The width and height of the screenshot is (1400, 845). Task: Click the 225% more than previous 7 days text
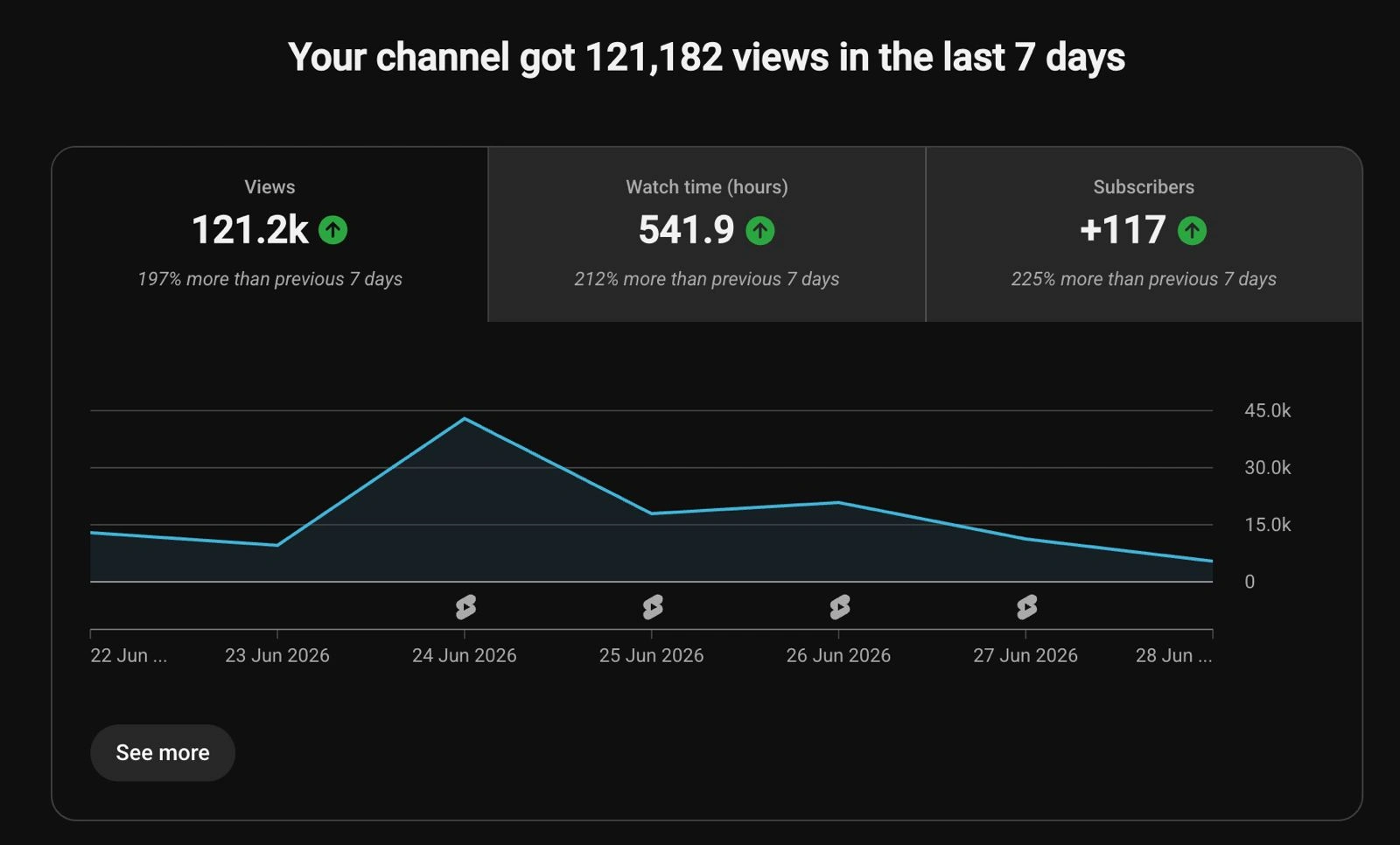(x=1144, y=279)
